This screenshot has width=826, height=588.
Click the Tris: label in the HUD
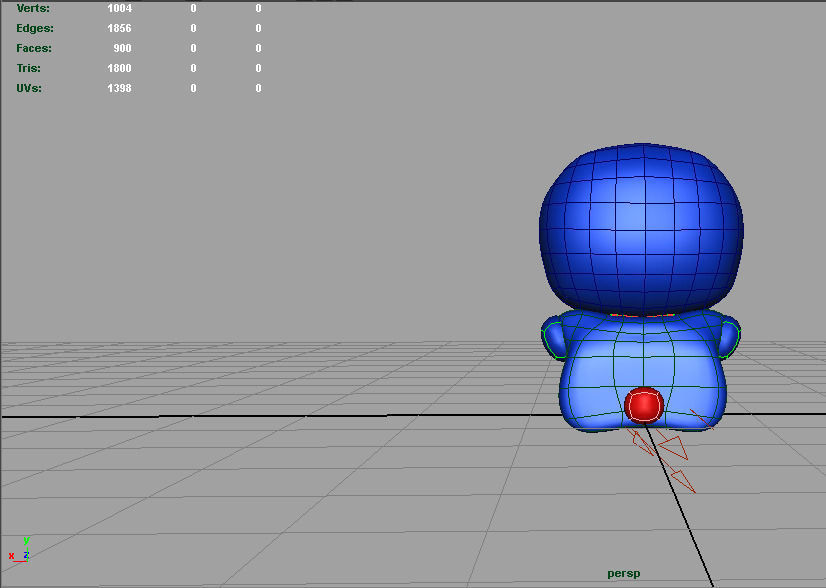[x=28, y=68]
